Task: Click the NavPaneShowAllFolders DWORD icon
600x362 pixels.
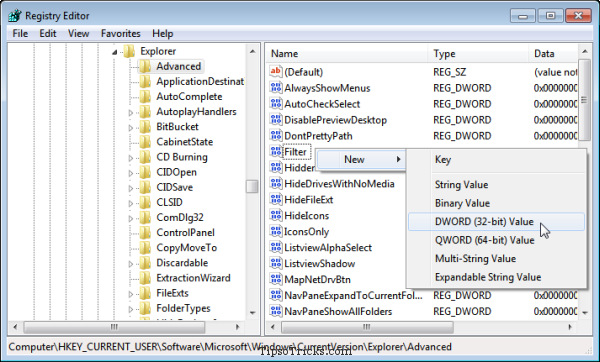Action: coord(276,311)
